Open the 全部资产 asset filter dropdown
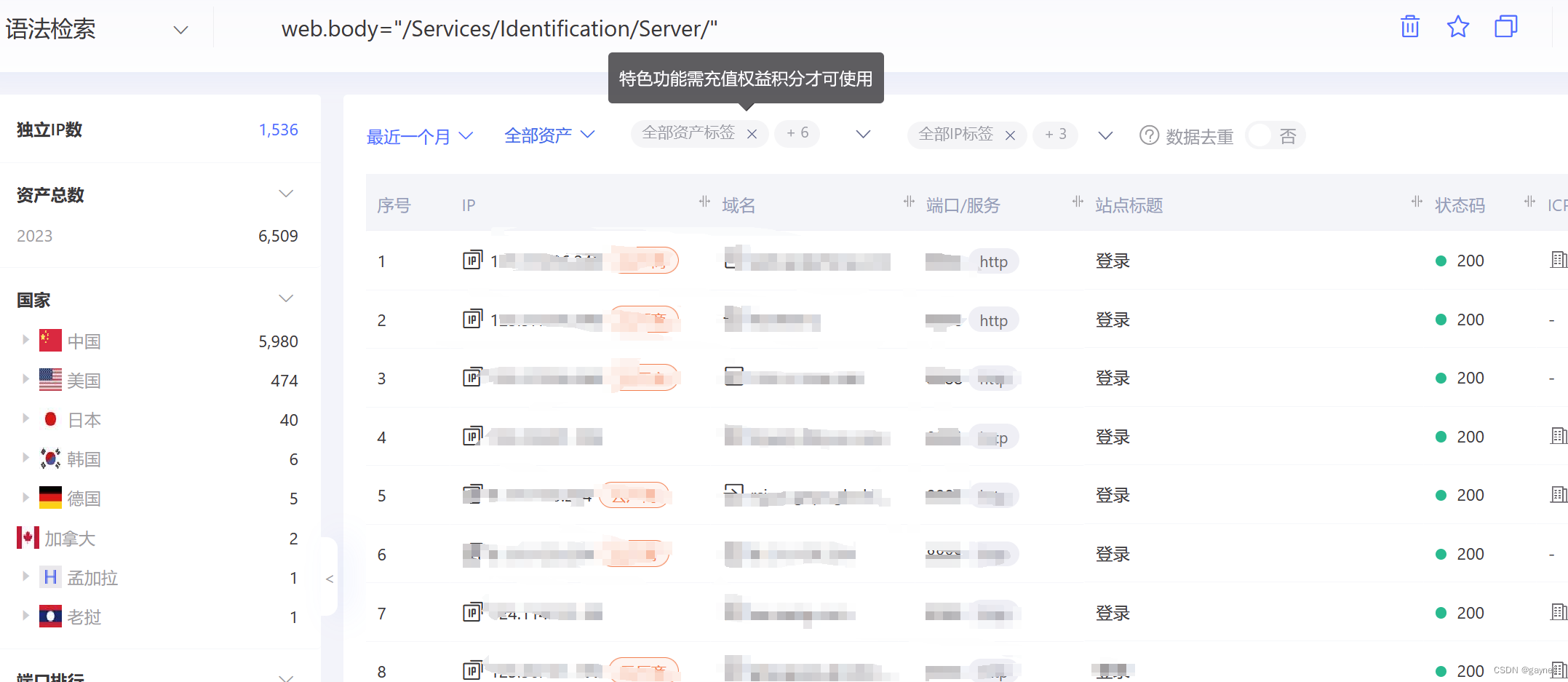The width and height of the screenshot is (1568, 682). 549,135
